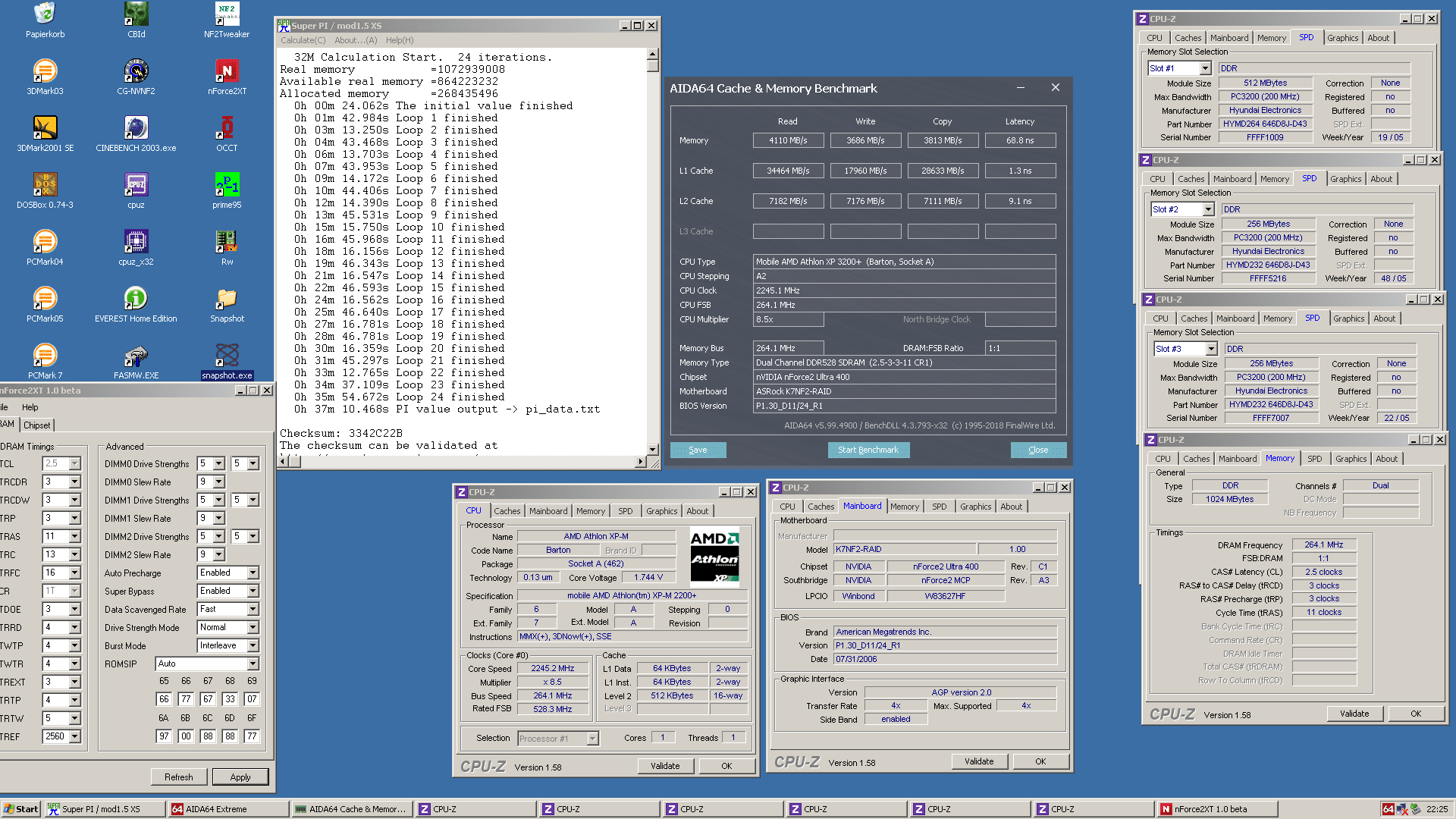Open the nForce2XT desktop shortcut
Screen dimensions: 1456x819
(x=227, y=77)
